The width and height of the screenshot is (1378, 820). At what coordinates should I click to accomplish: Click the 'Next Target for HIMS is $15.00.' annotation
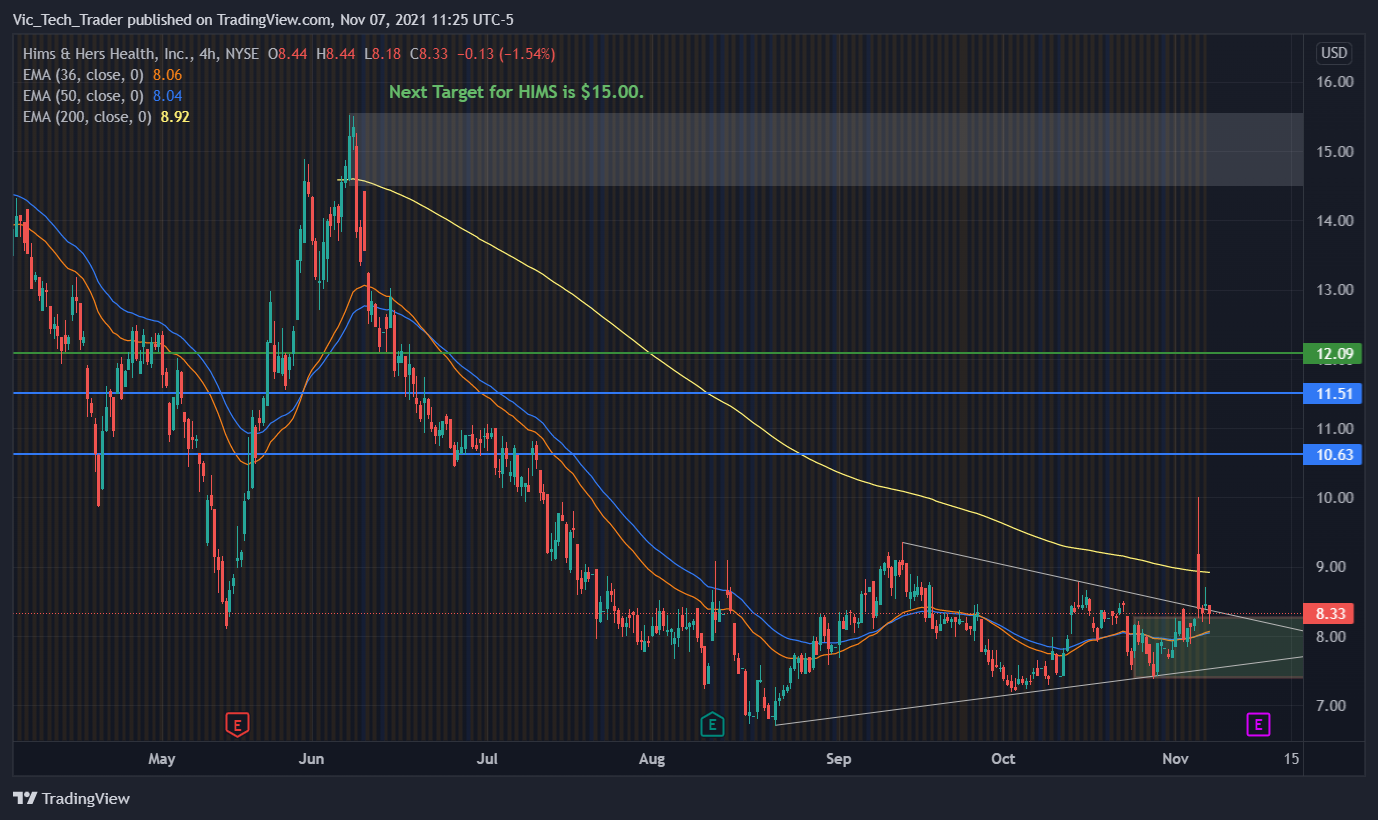click(x=516, y=92)
